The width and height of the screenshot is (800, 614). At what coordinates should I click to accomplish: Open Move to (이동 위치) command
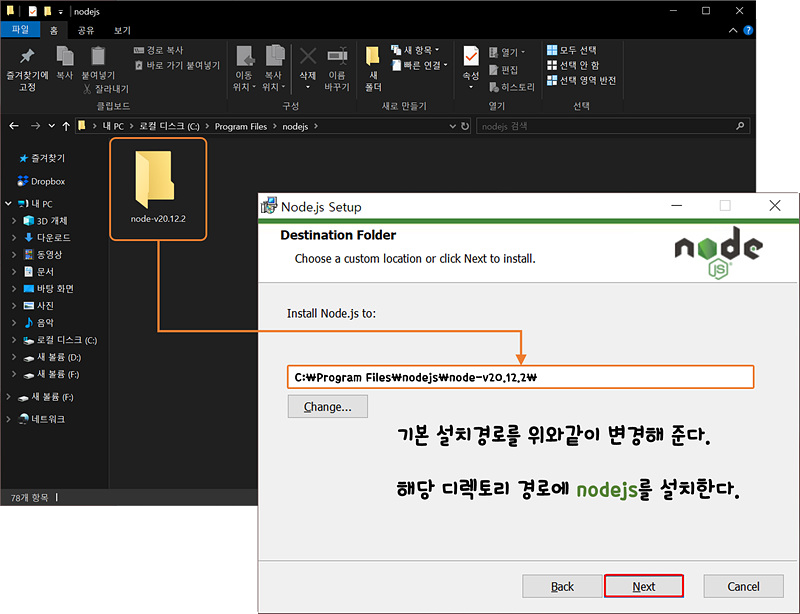pos(244,69)
